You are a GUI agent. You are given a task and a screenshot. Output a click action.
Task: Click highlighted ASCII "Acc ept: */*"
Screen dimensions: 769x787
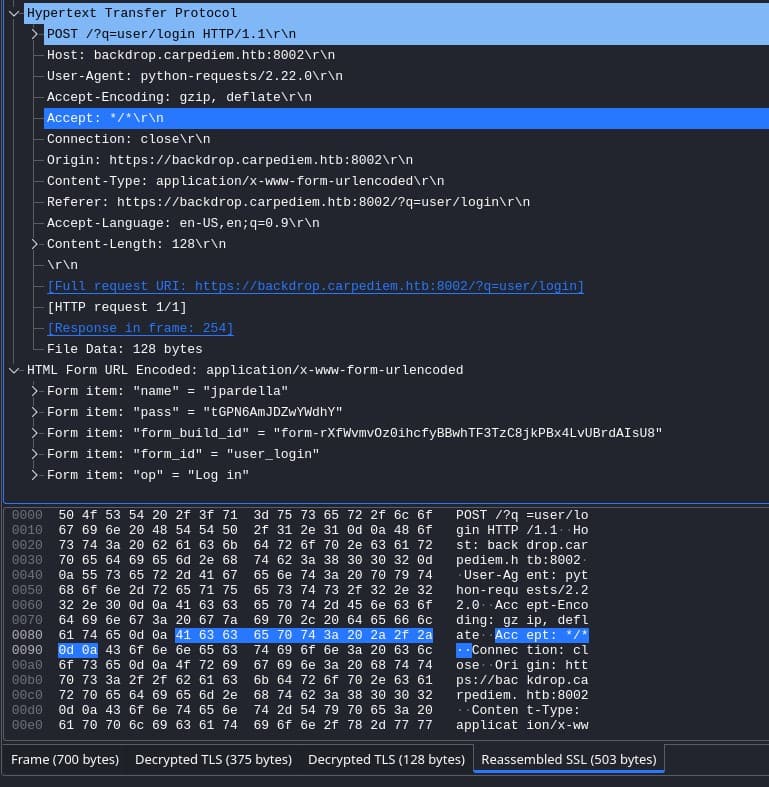(x=542, y=635)
